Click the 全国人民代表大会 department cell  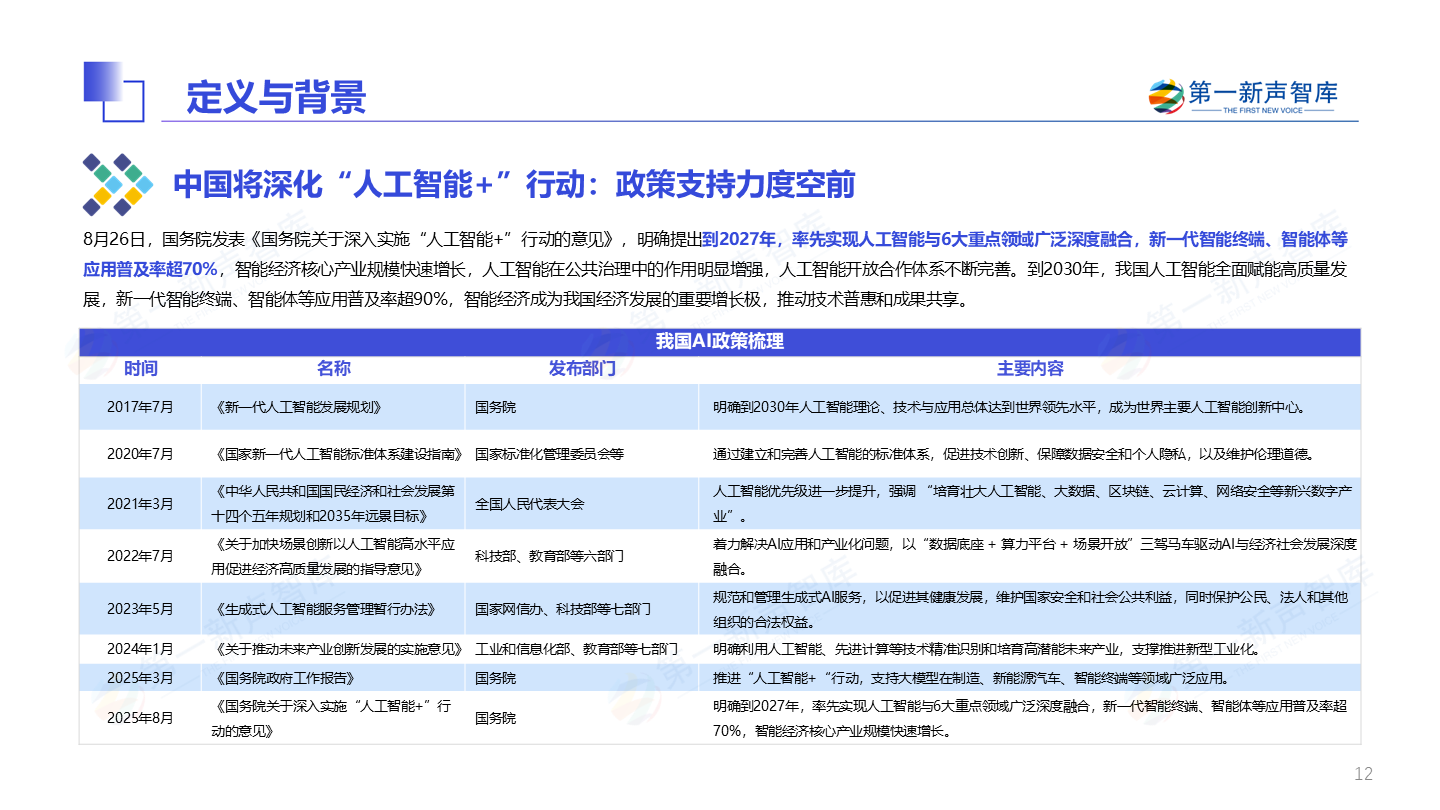(529, 504)
